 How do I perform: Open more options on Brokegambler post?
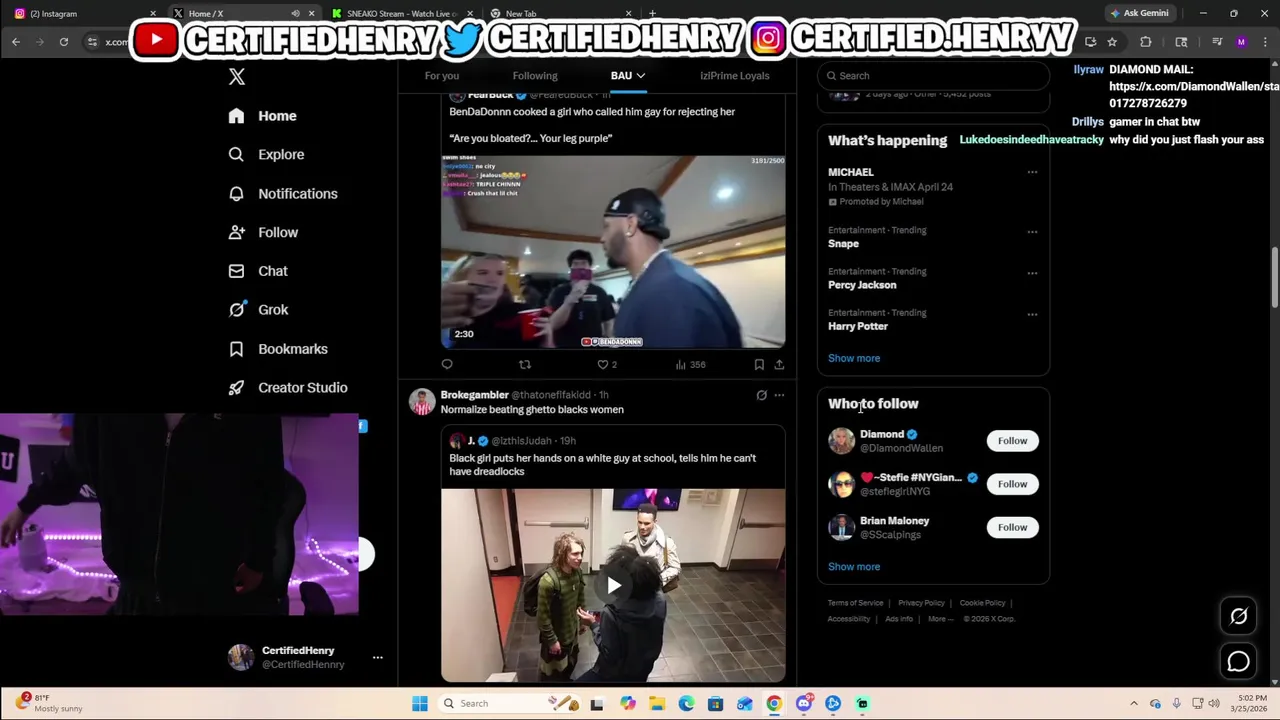tap(779, 395)
